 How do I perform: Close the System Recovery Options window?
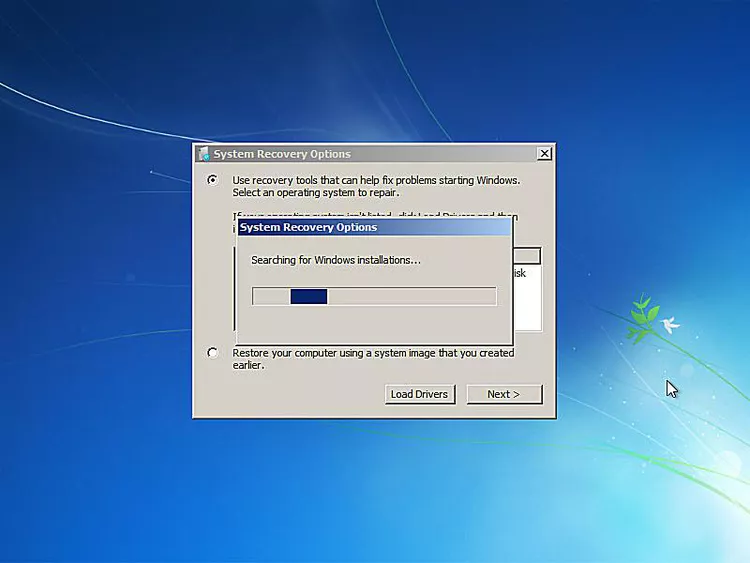point(544,154)
